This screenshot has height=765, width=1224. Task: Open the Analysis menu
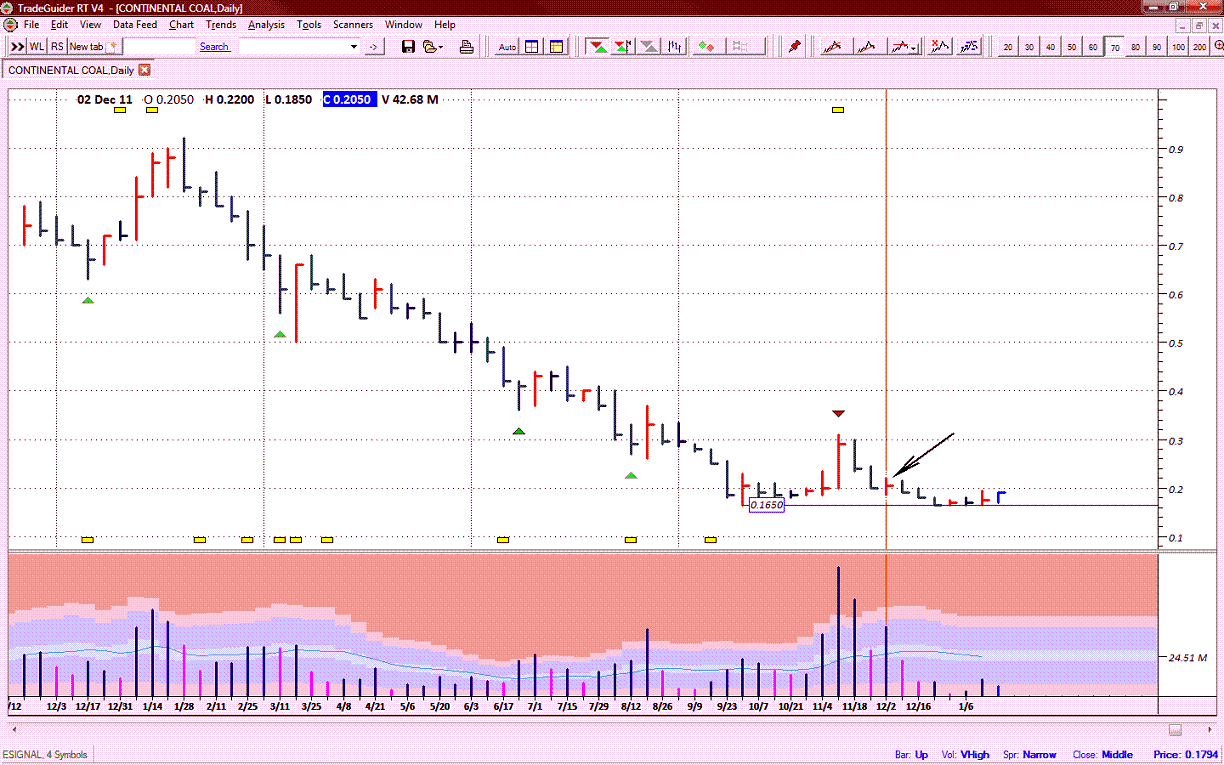point(266,24)
